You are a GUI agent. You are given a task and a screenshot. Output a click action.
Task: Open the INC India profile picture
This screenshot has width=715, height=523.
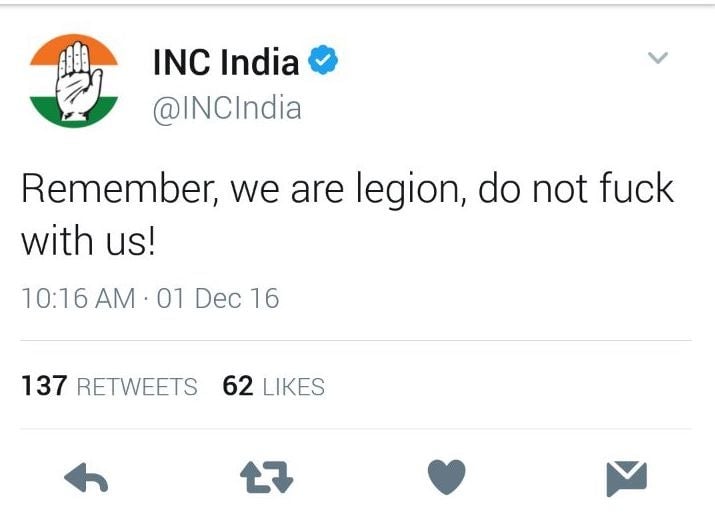[x=74, y=81]
